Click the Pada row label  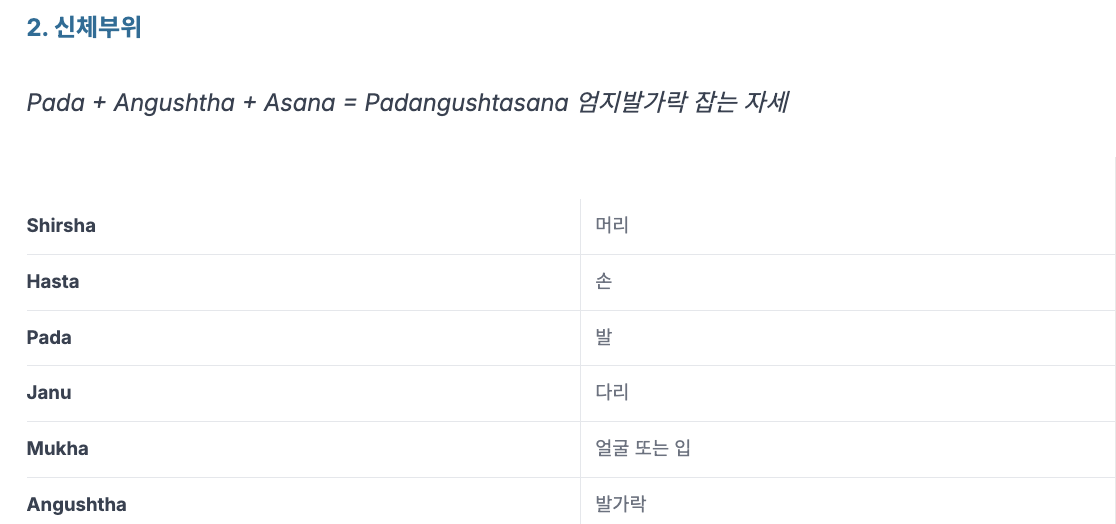(x=49, y=337)
